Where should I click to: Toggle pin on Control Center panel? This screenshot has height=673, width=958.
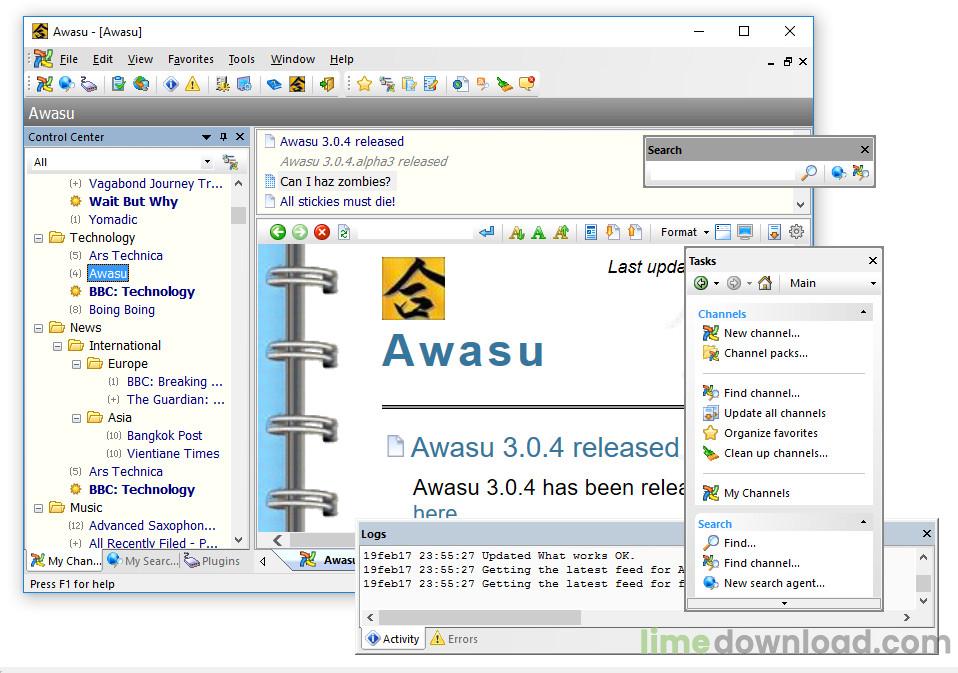coord(223,137)
